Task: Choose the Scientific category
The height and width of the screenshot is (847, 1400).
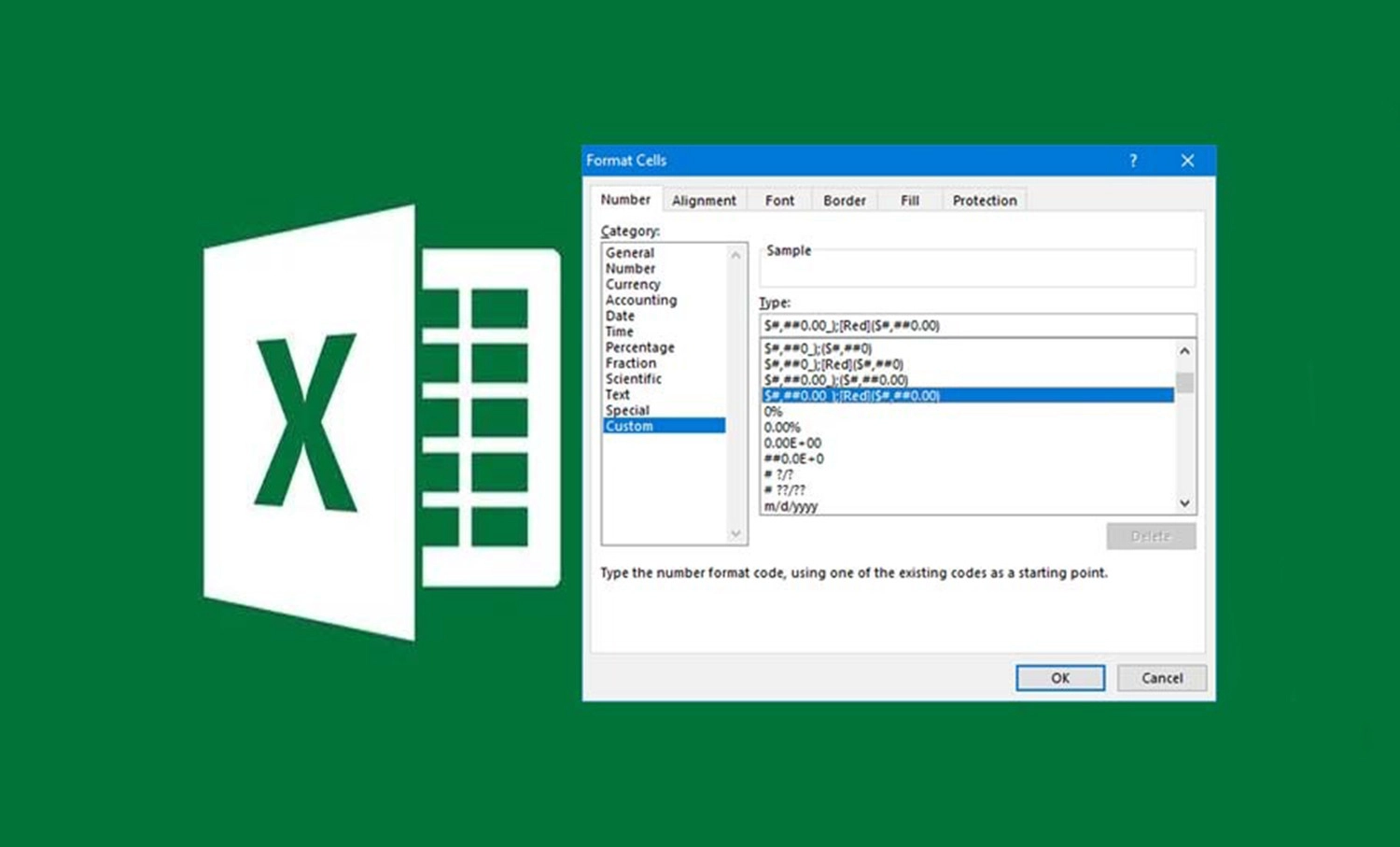Action: (634, 378)
